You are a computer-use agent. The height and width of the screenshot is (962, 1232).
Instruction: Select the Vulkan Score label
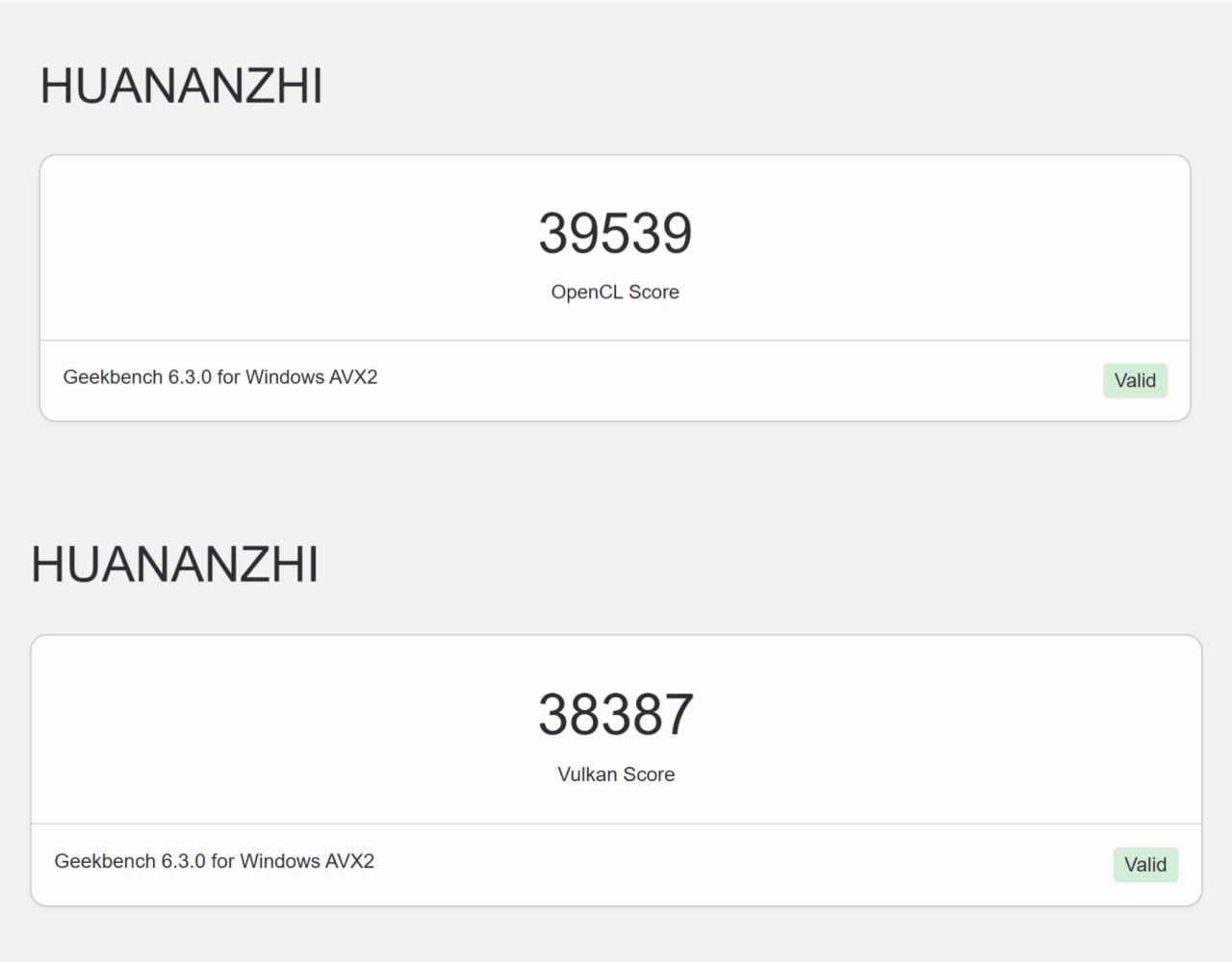pos(616,774)
